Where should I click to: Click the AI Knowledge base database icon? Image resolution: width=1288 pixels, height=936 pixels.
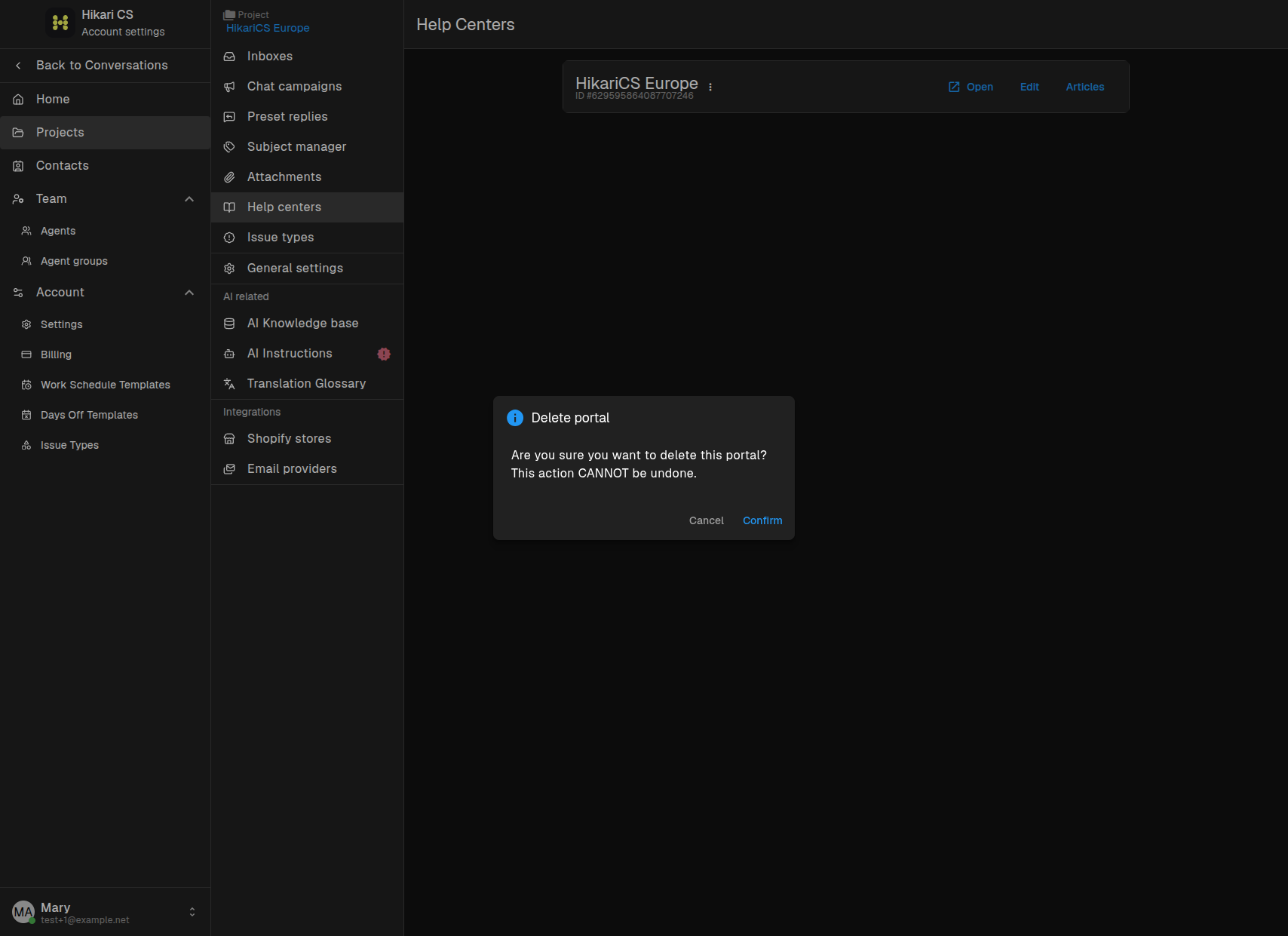229,324
